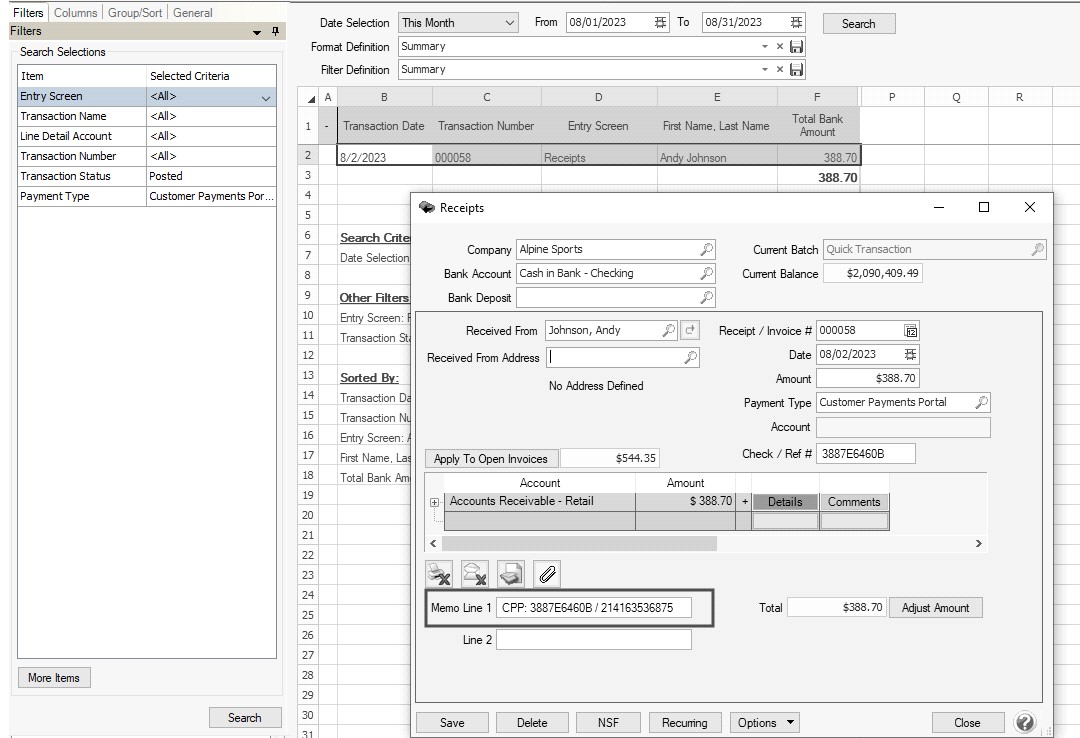Save the Format Definition via disk icon
Image resolution: width=1080 pixels, height=738 pixels.
[x=796, y=47]
